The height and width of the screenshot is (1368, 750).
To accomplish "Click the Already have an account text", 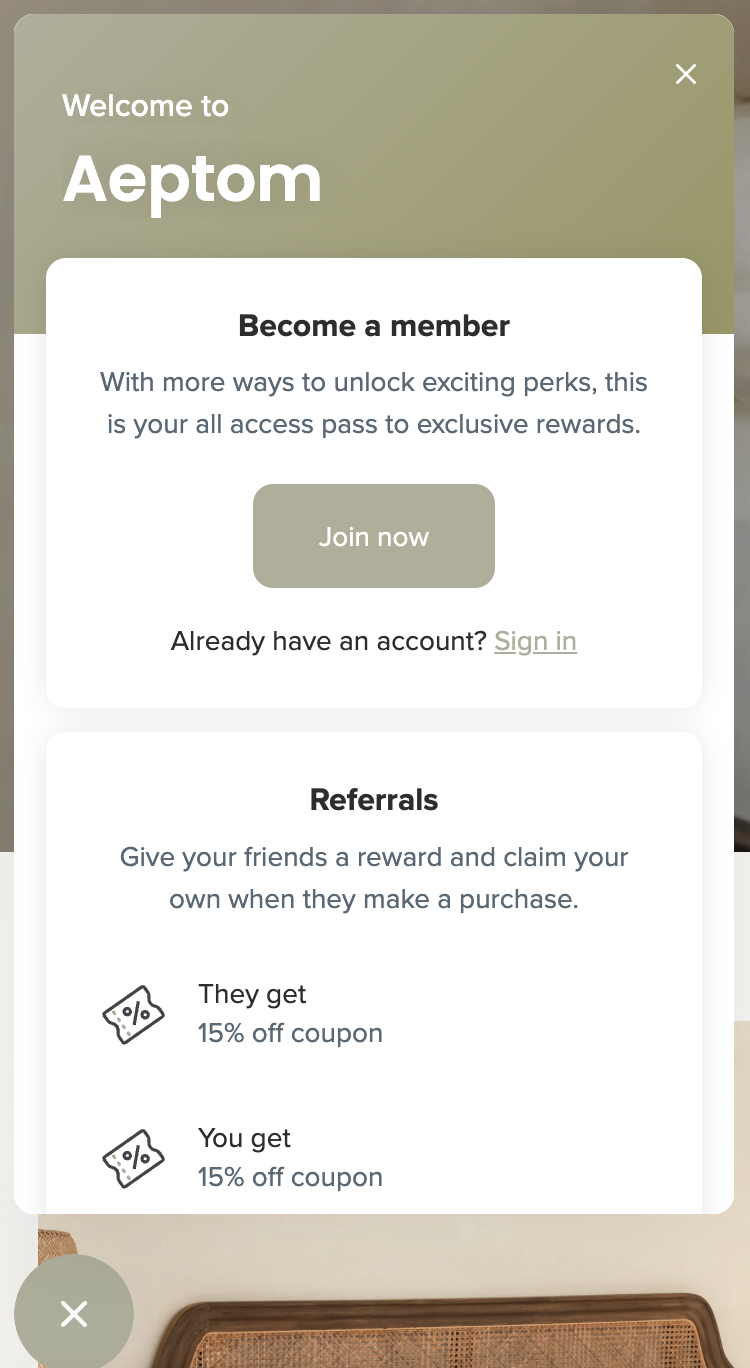I will (328, 641).
